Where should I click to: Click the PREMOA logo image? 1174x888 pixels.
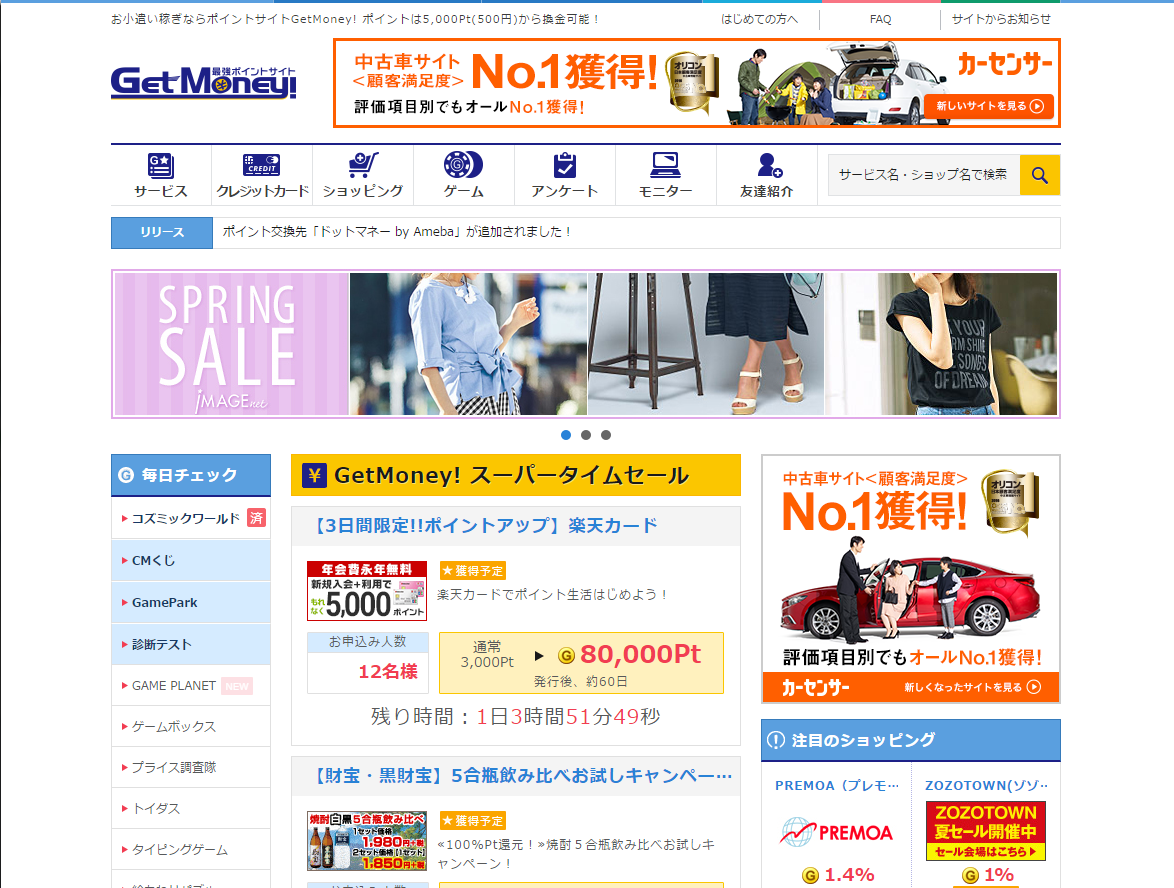836,833
